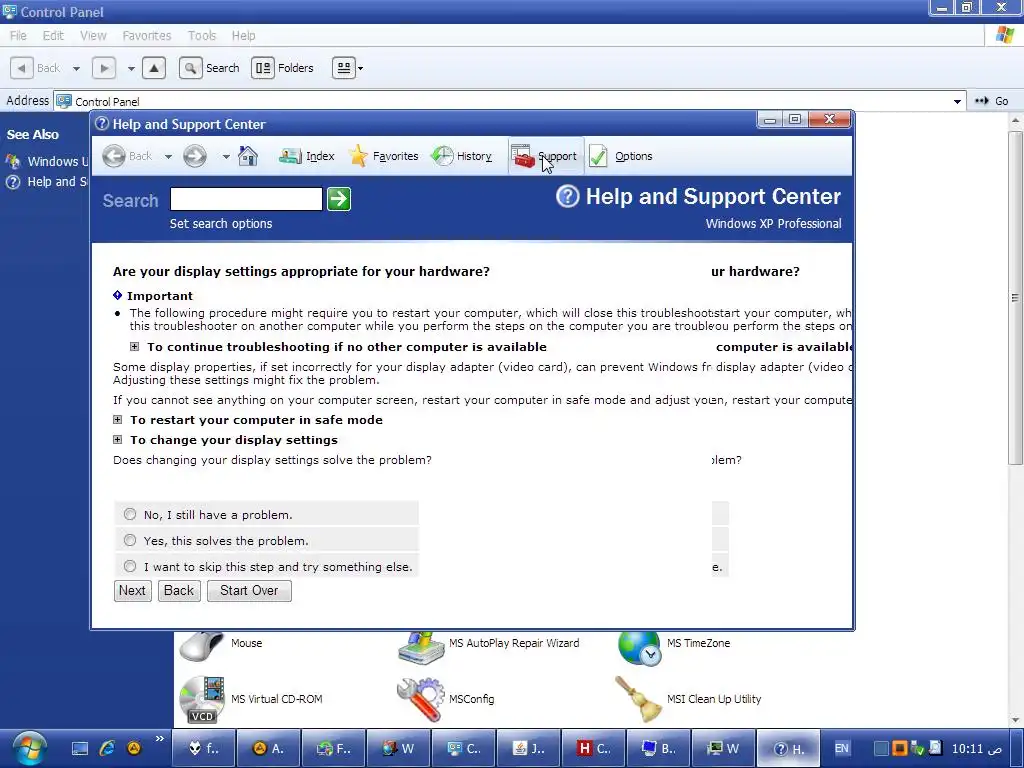Open Options in Help and Support Center
Viewport: 1024px width, 768px height.
(621, 156)
